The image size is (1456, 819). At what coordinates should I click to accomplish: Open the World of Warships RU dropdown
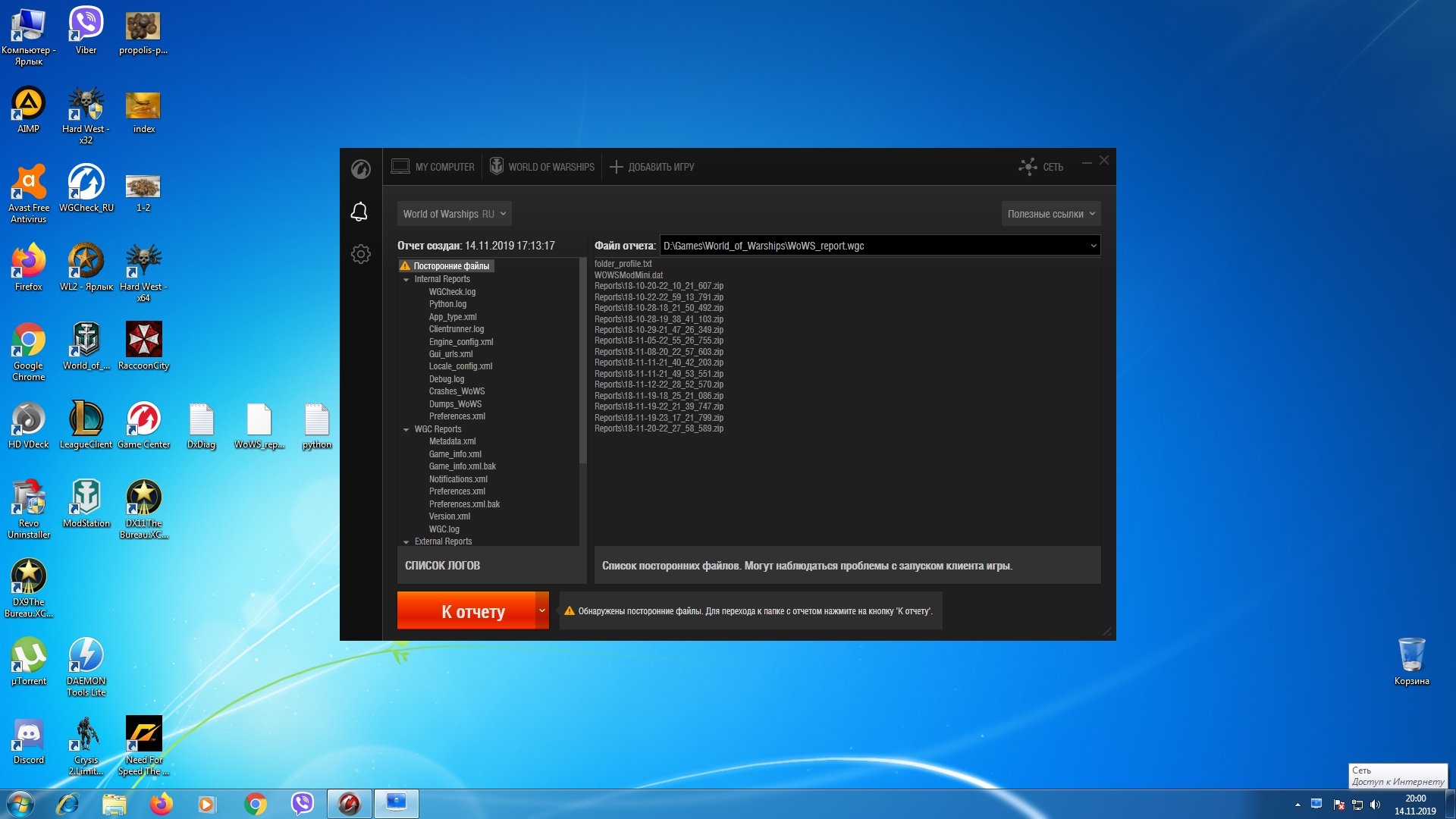tap(454, 214)
